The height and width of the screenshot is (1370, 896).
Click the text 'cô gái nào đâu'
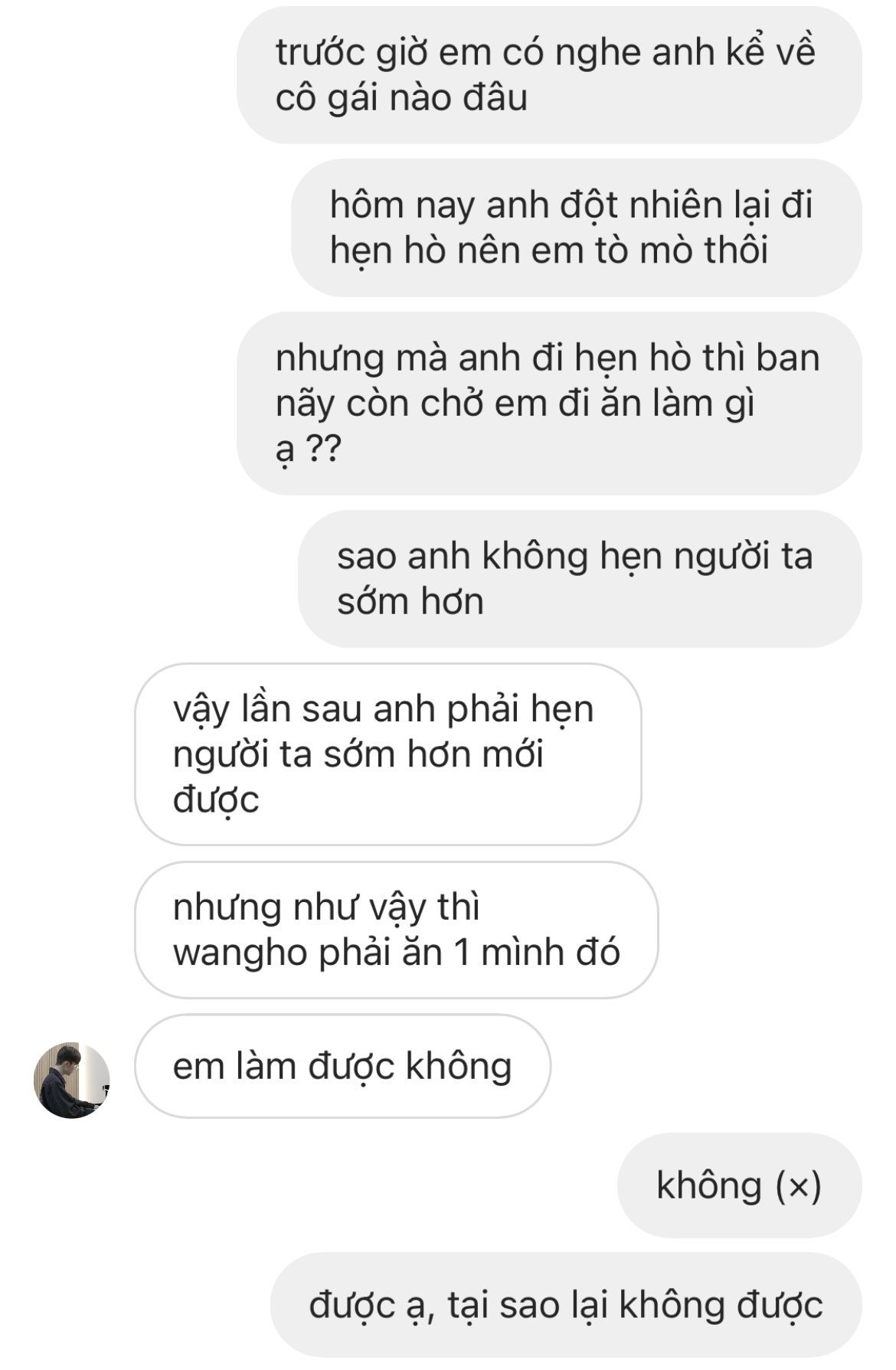(401, 98)
